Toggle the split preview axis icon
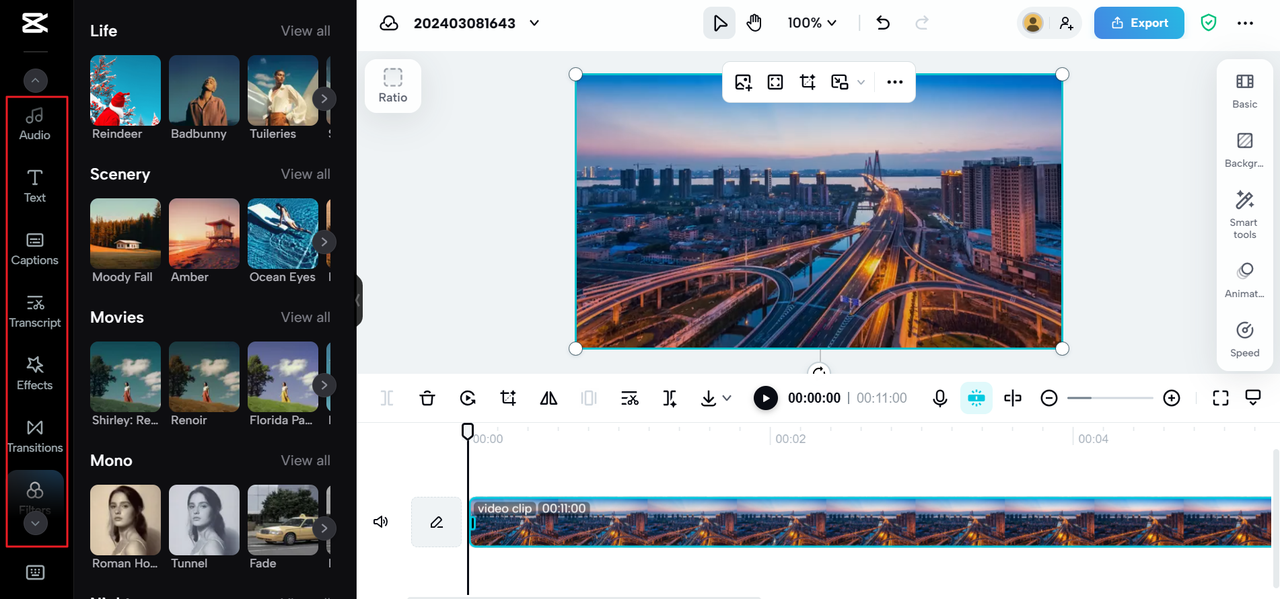This screenshot has width=1280, height=599. (x=1013, y=398)
